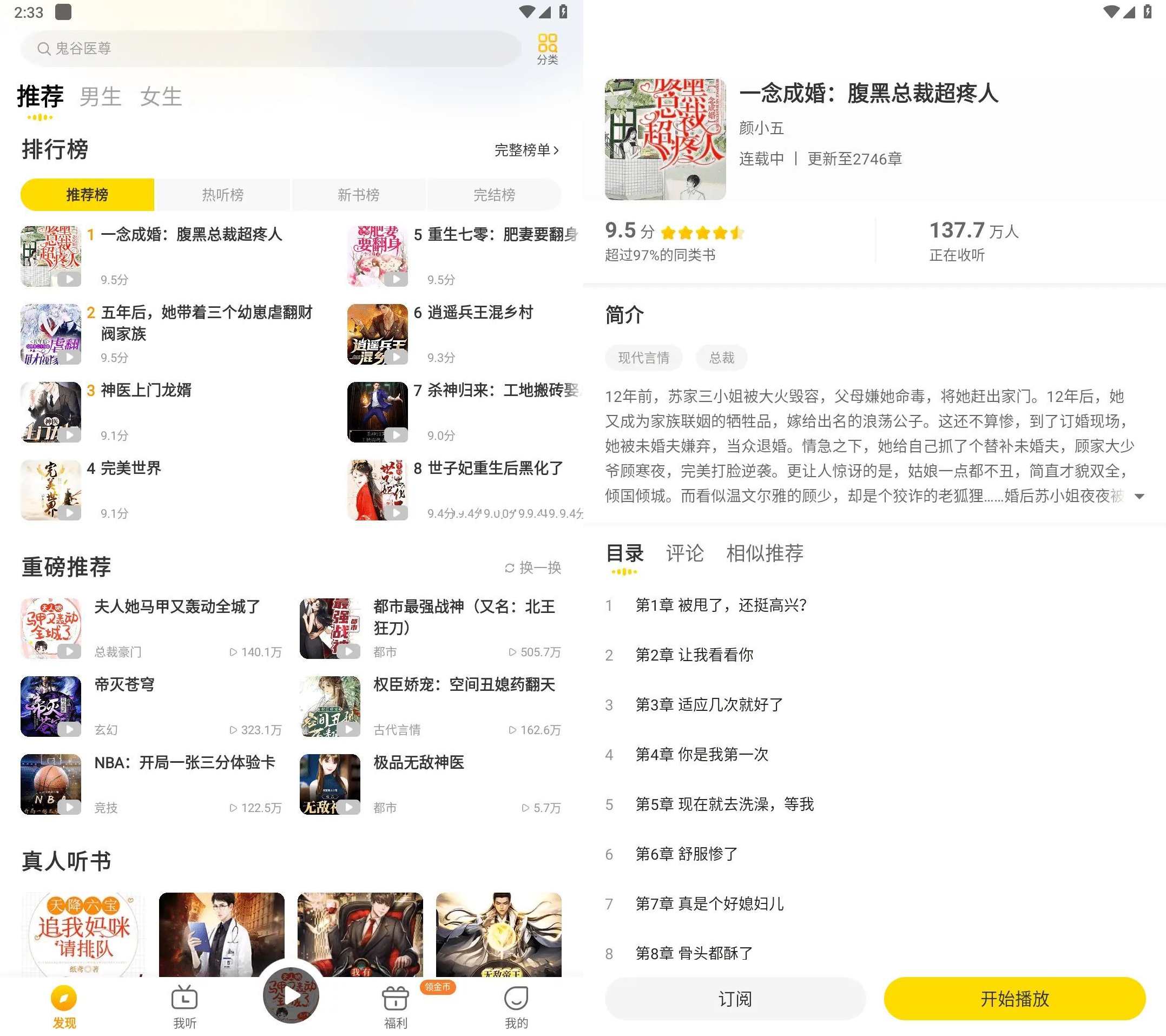Open the 分类 categories icon

tap(547, 44)
